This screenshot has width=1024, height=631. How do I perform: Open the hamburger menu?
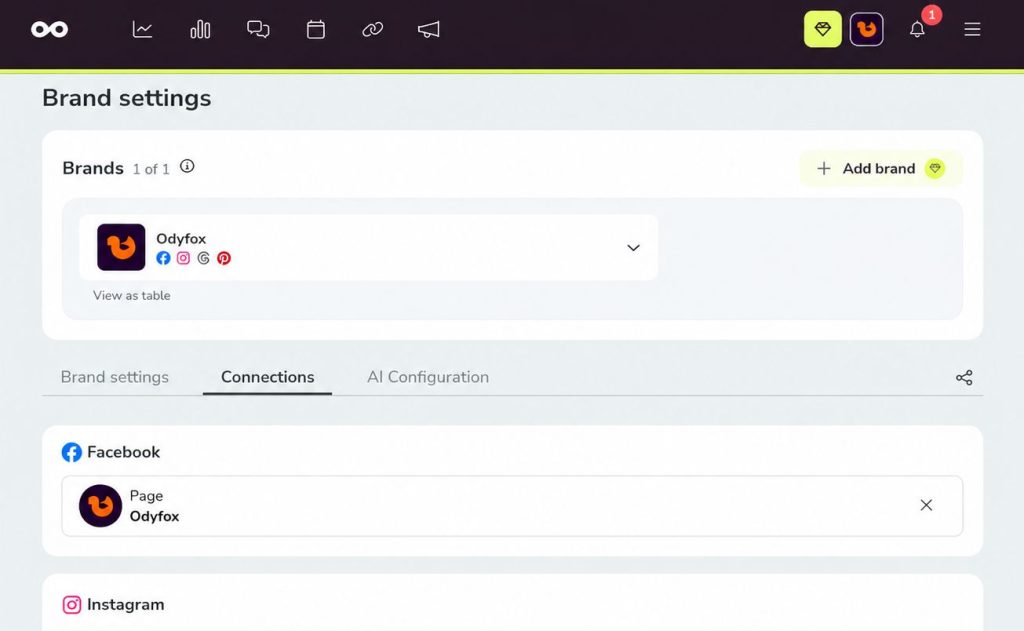[x=972, y=29]
